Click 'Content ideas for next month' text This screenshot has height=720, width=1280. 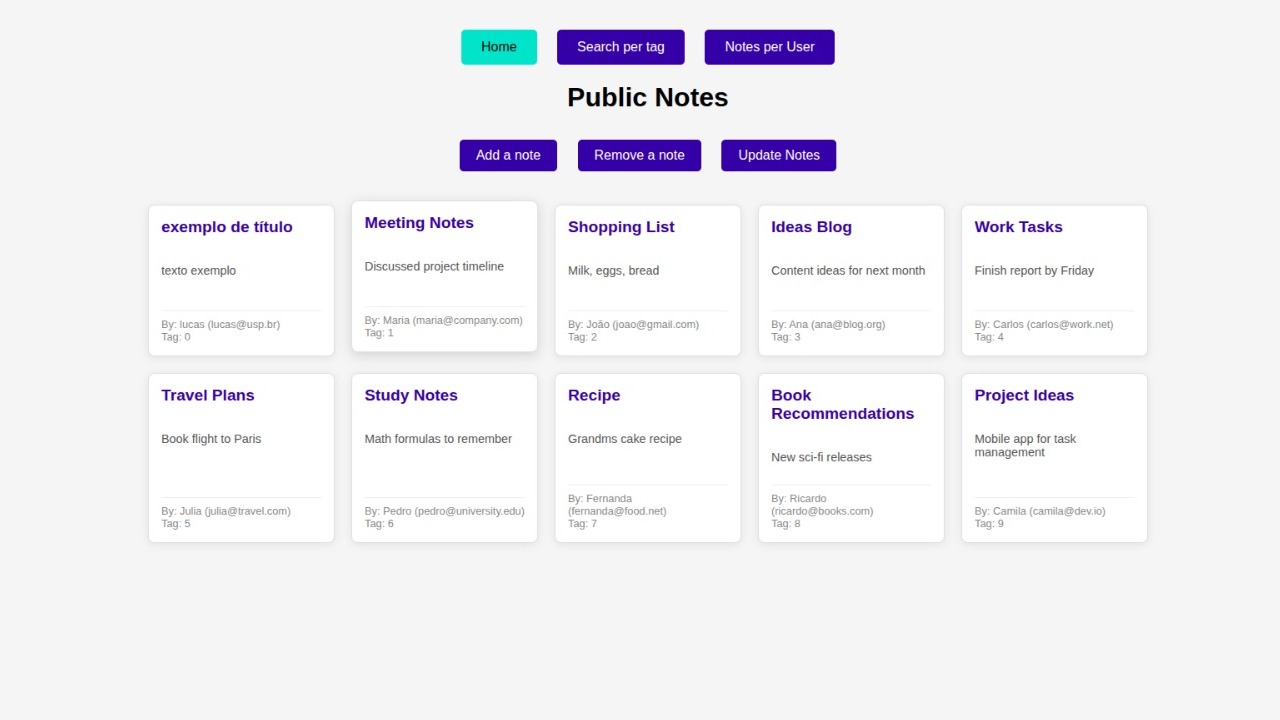(848, 271)
